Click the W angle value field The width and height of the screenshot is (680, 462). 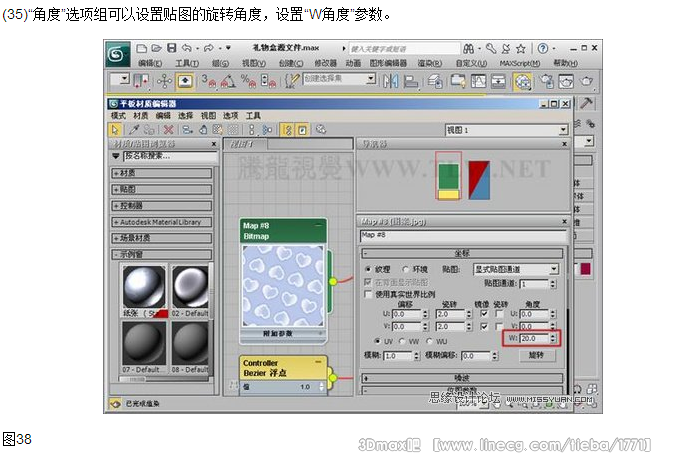pos(534,338)
